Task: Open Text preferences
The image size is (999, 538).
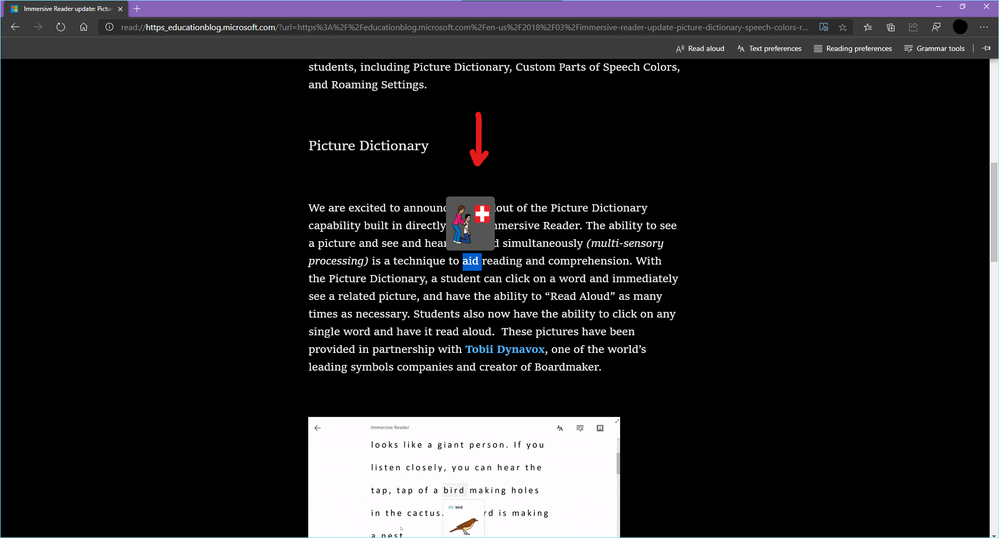Action: point(769,48)
